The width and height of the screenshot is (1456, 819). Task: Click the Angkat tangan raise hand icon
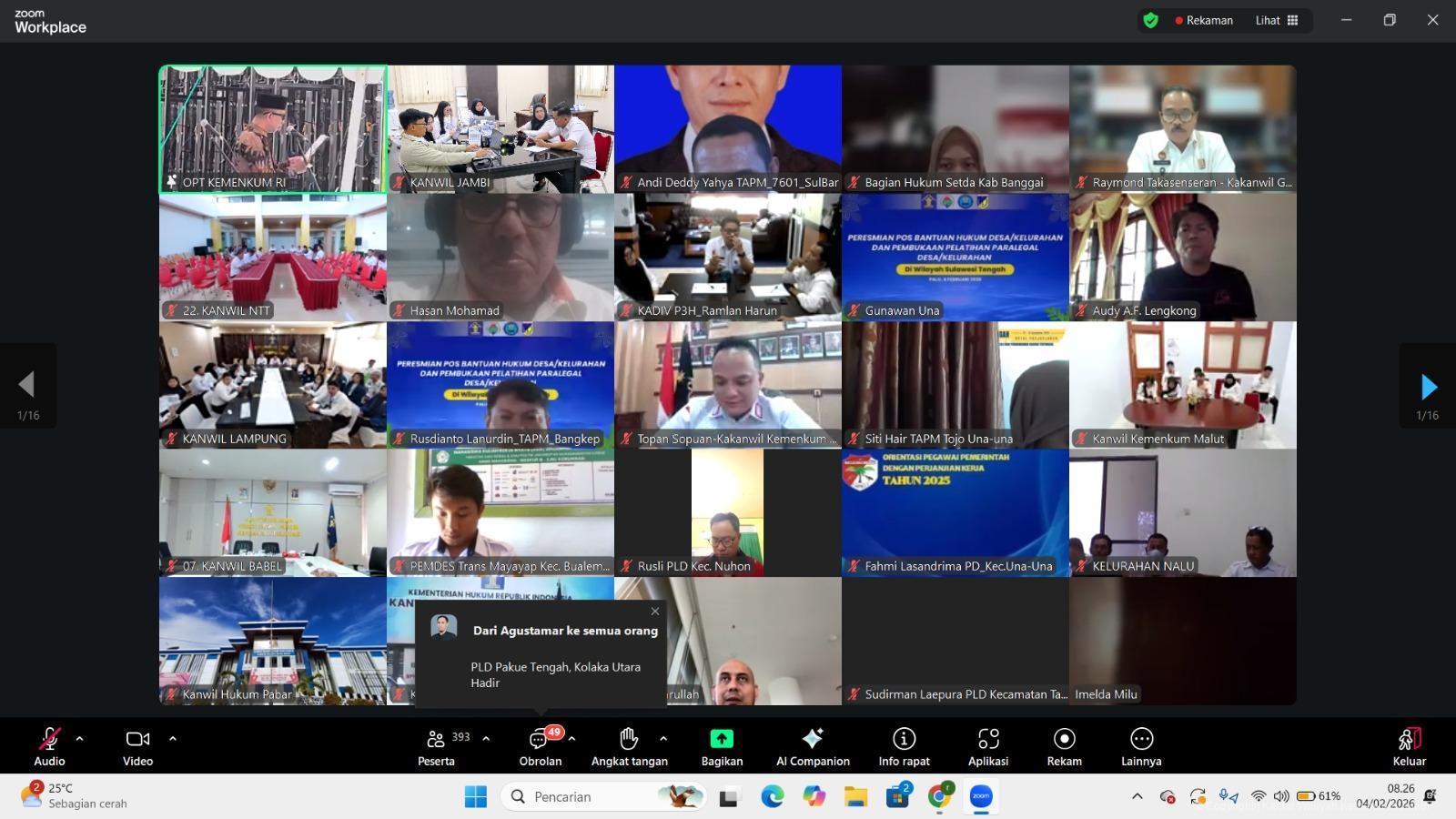[x=628, y=739]
